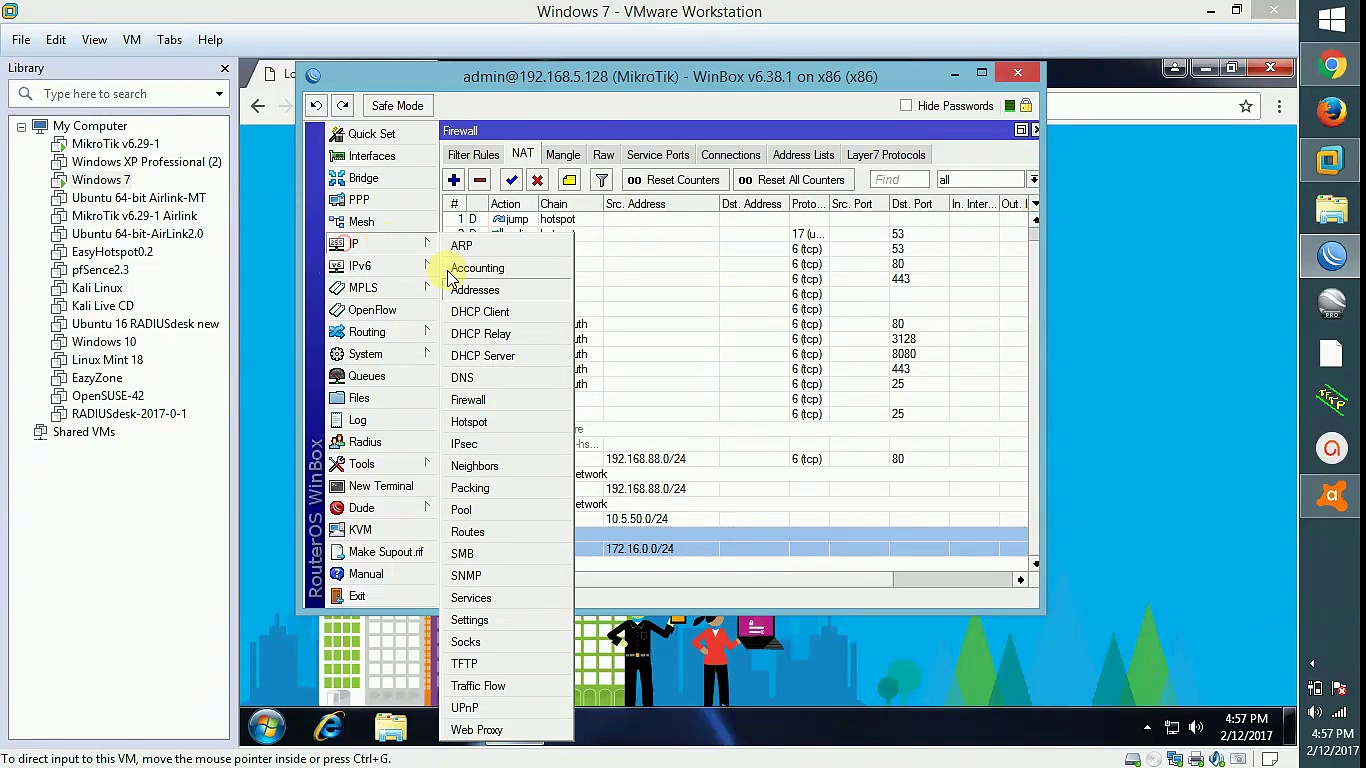Open Internet Explorer from the taskbar
The height and width of the screenshot is (768, 1366).
point(328,727)
